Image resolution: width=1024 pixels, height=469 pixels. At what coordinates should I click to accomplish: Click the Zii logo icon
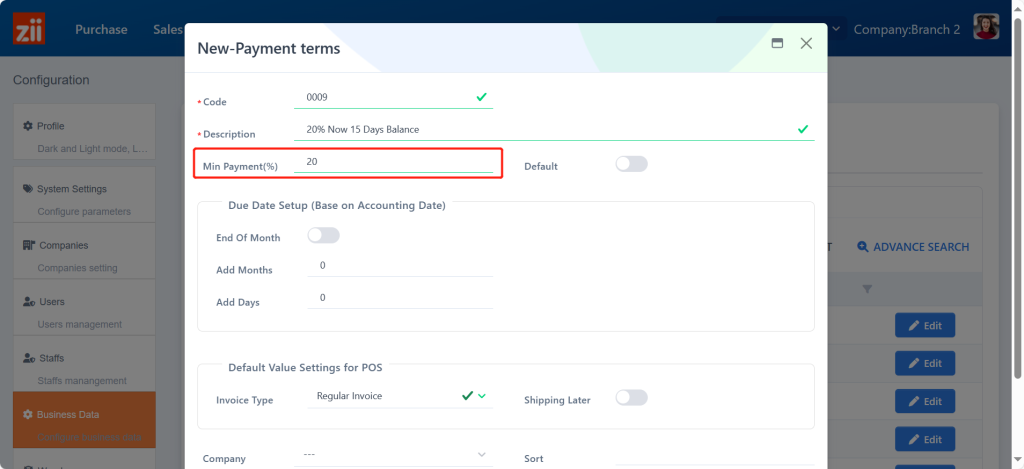[x=29, y=29]
